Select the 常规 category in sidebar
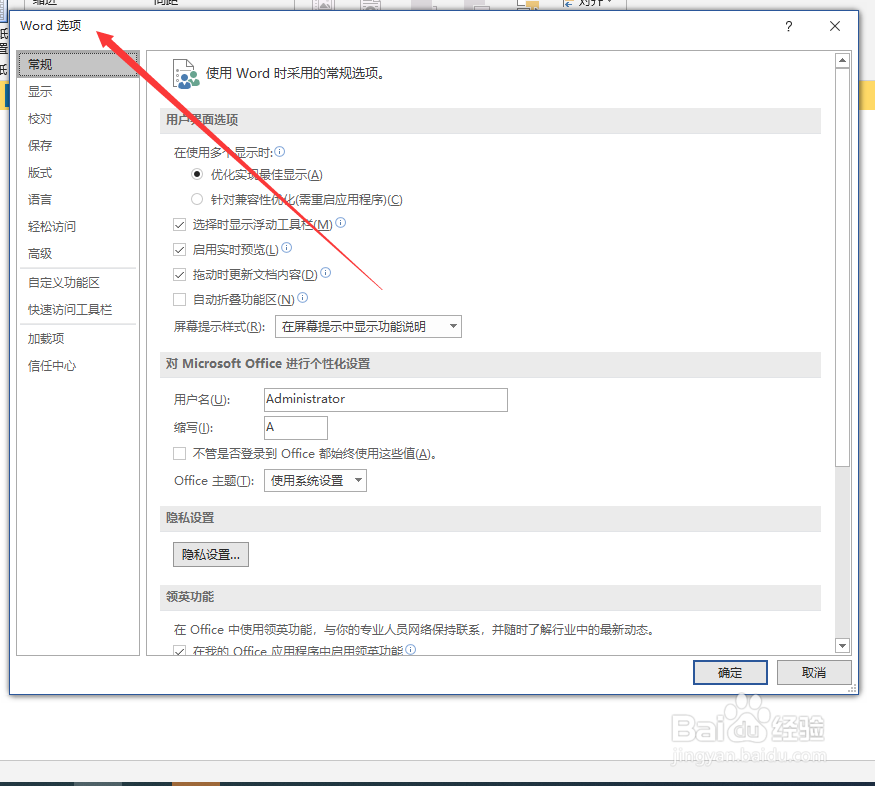 click(78, 64)
